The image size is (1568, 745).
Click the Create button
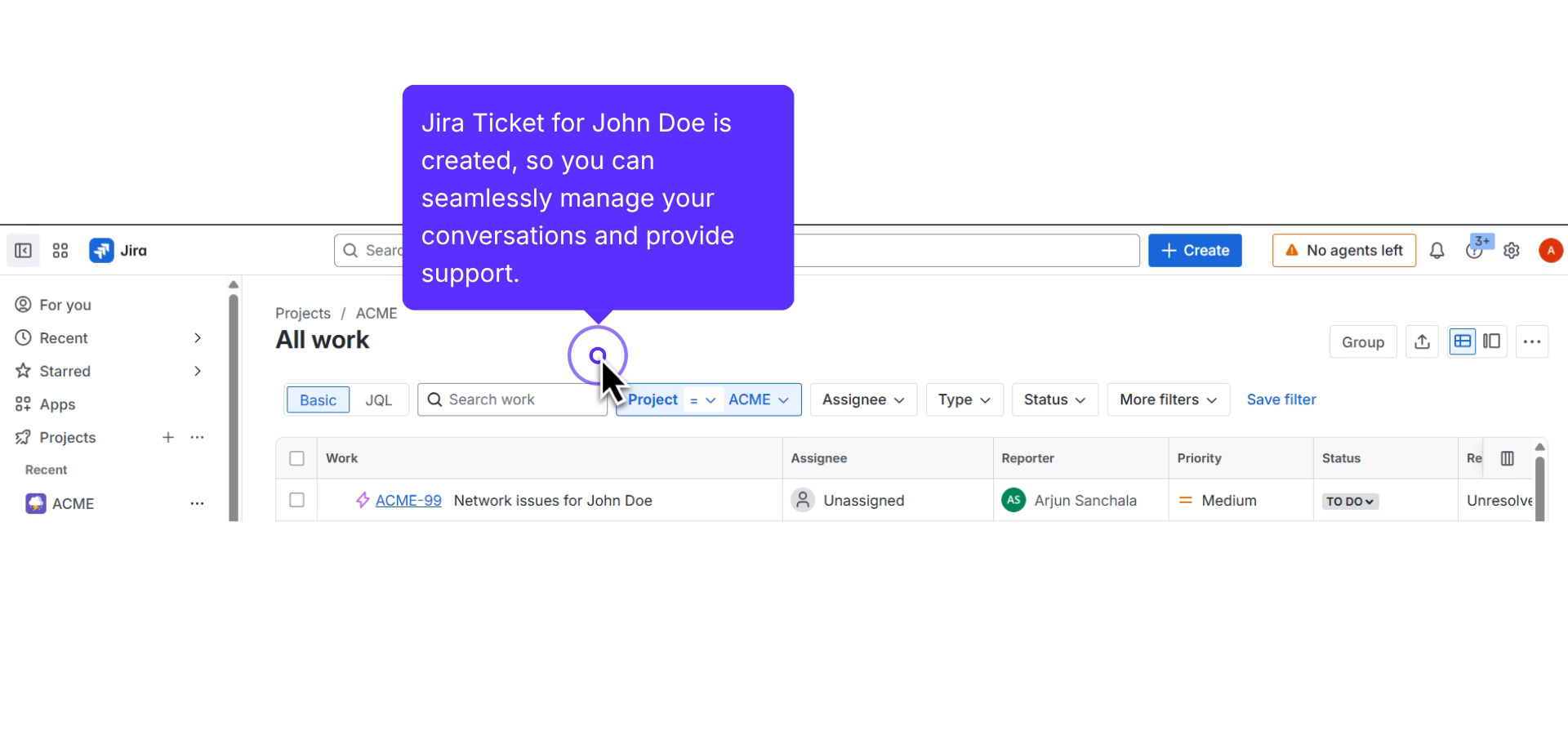(1195, 250)
